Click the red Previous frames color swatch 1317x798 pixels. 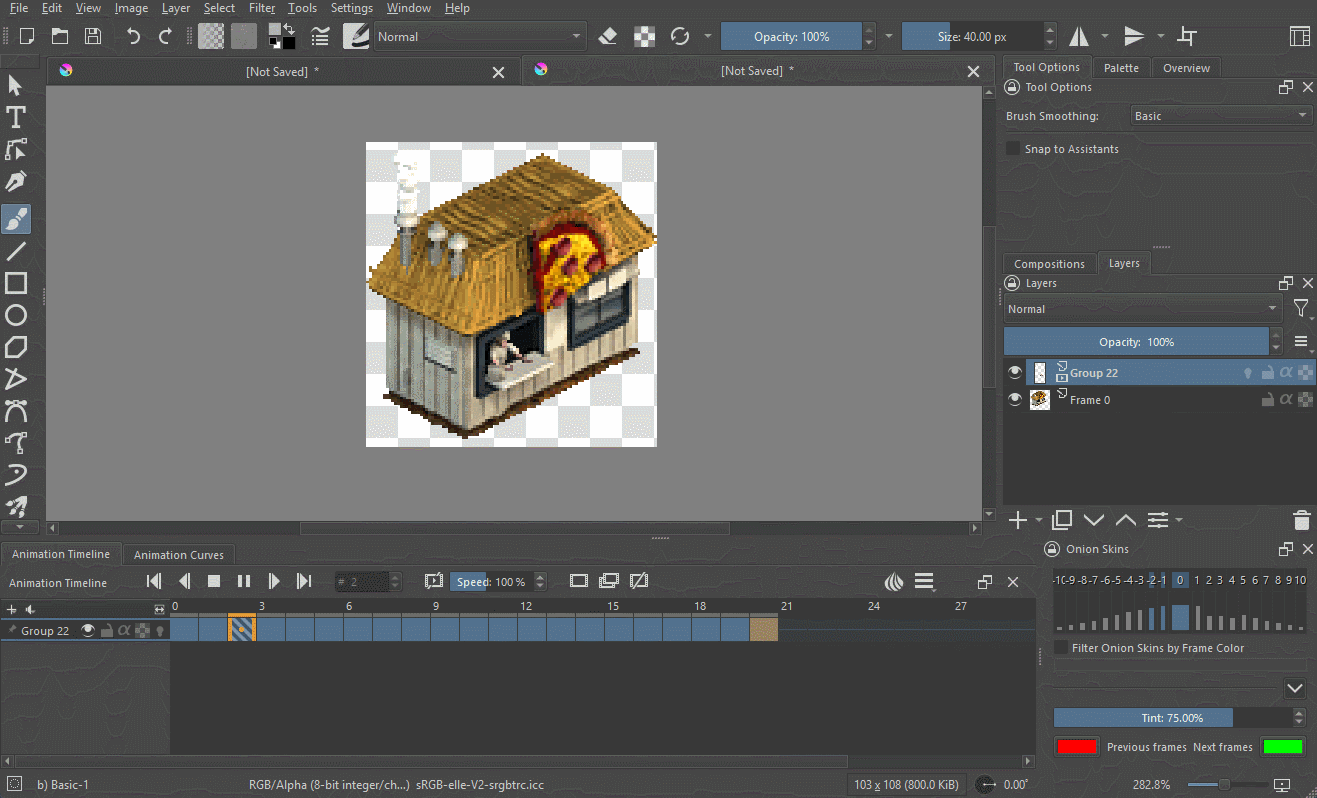1076,747
